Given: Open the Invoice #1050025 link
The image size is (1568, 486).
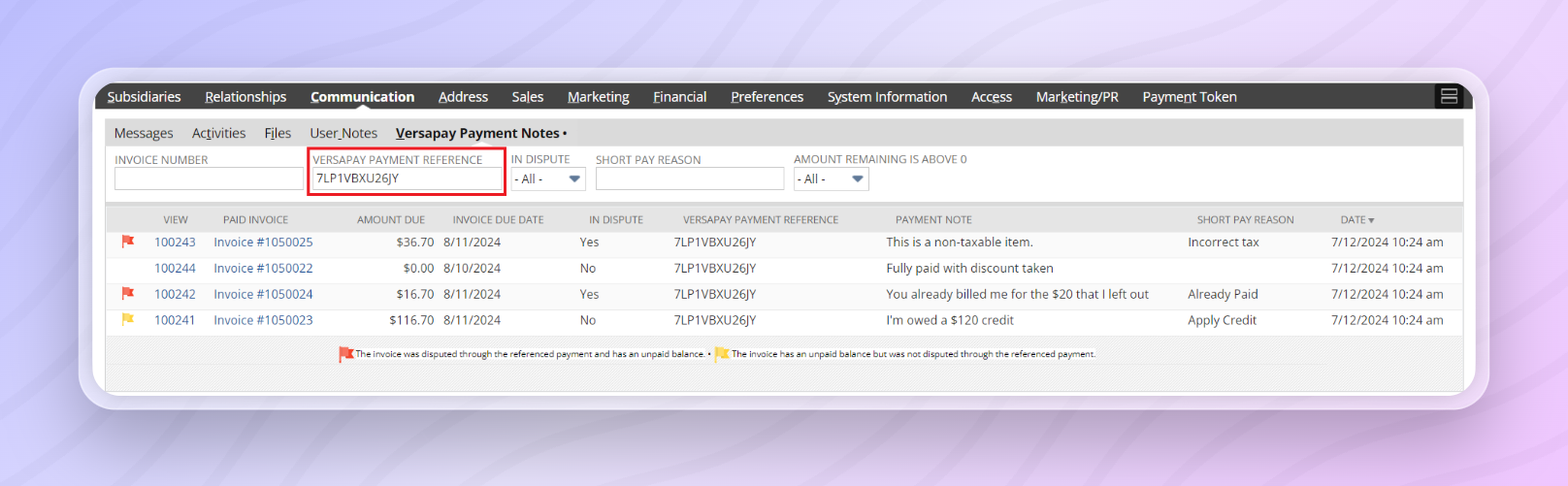Looking at the screenshot, I should (x=263, y=243).
